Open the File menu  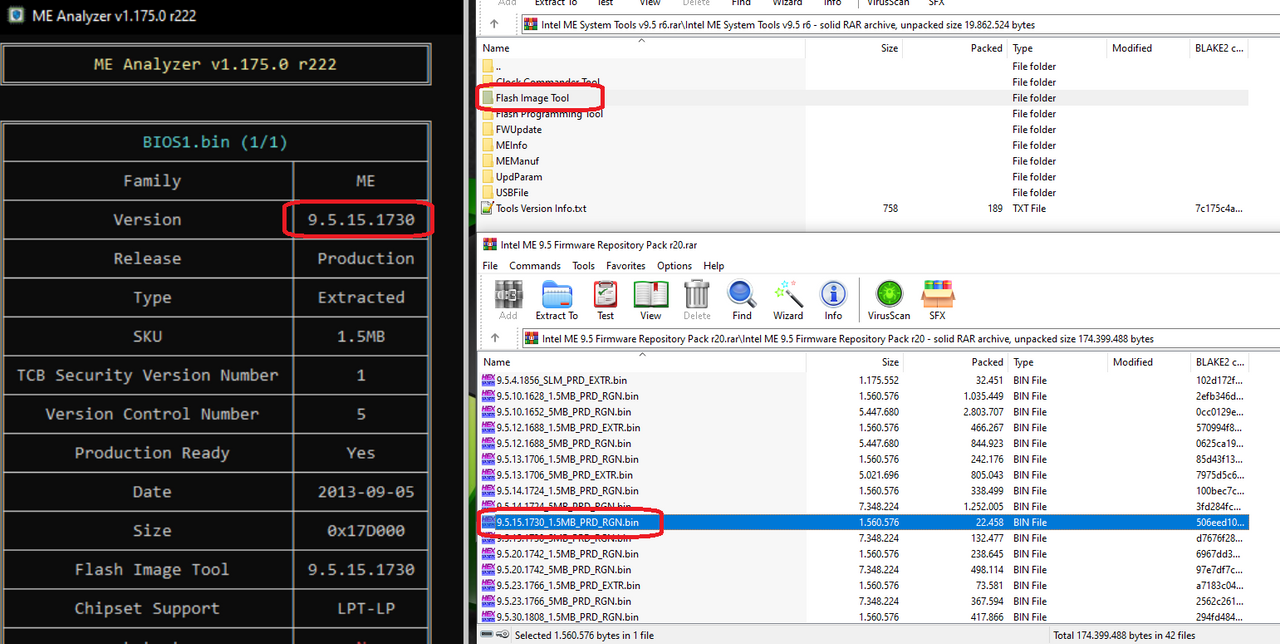tap(490, 266)
